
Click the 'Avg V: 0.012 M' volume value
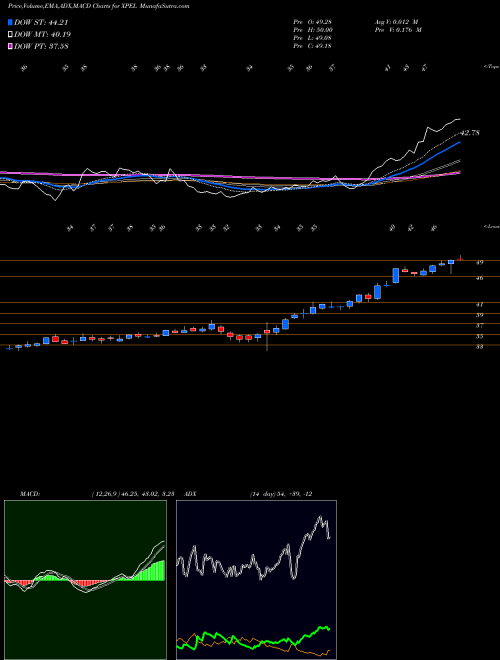click(396, 22)
